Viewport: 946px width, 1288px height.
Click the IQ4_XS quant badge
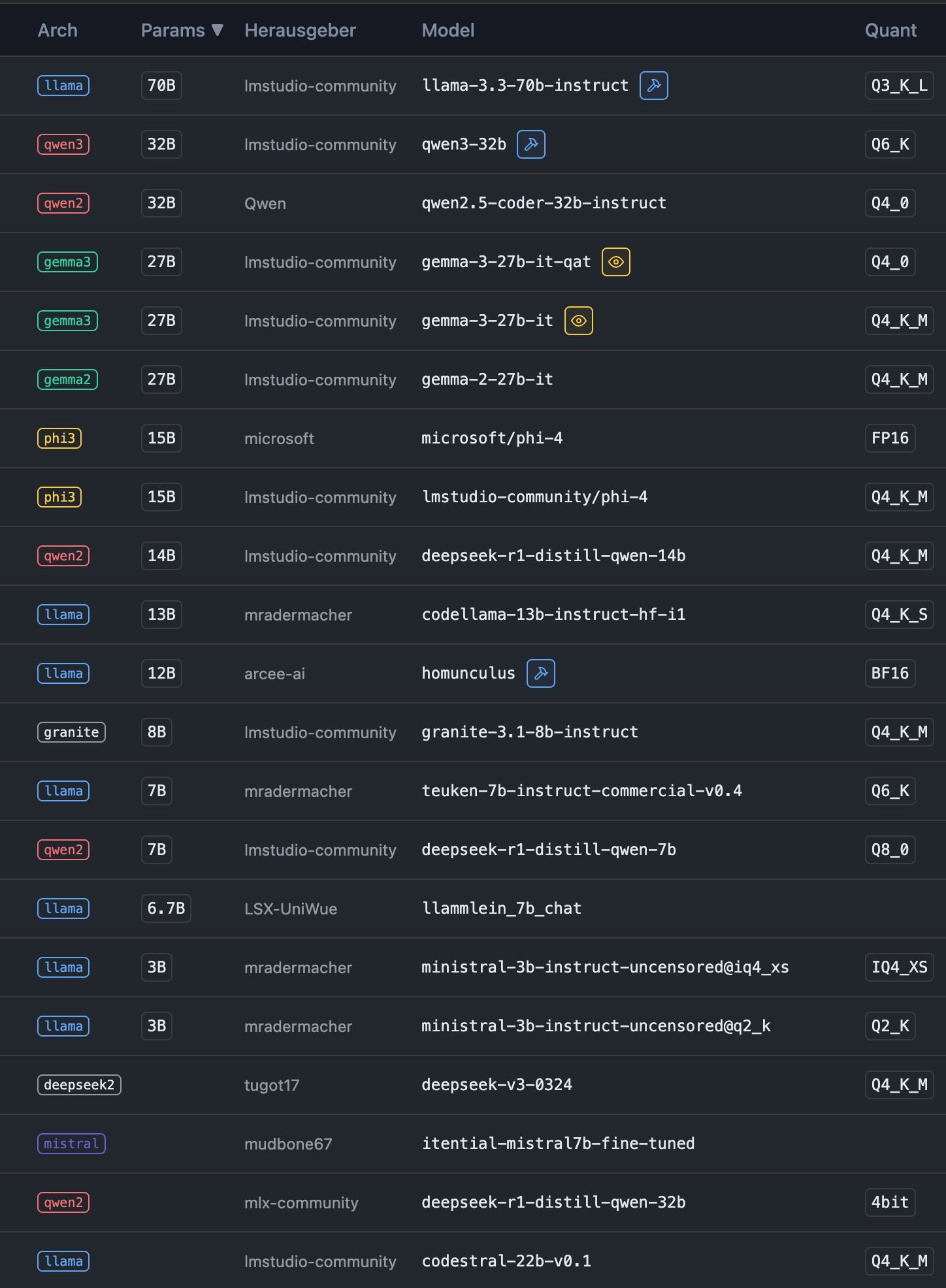pos(899,967)
